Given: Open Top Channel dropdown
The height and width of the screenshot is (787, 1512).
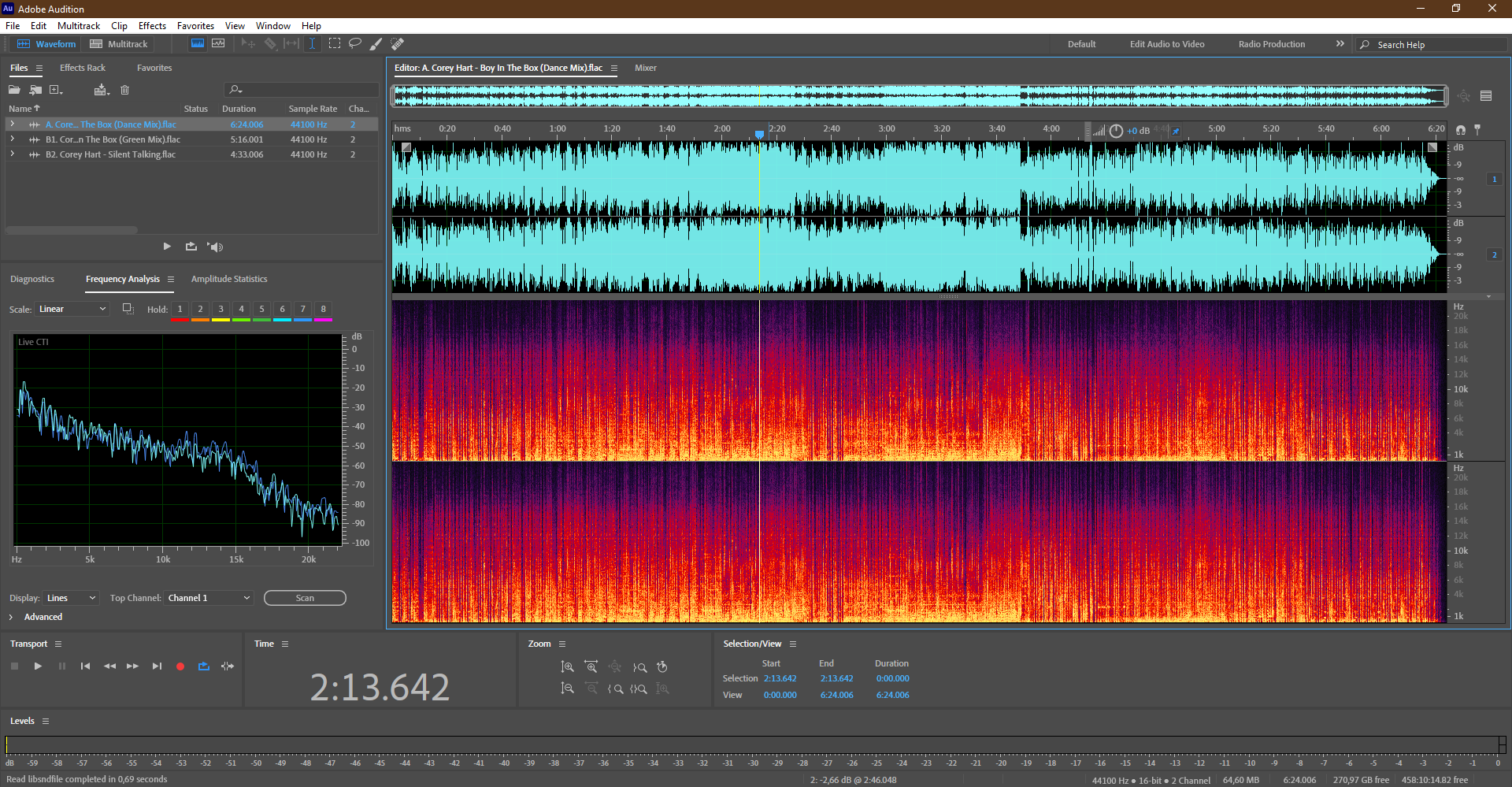Looking at the screenshot, I should point(209,598).
